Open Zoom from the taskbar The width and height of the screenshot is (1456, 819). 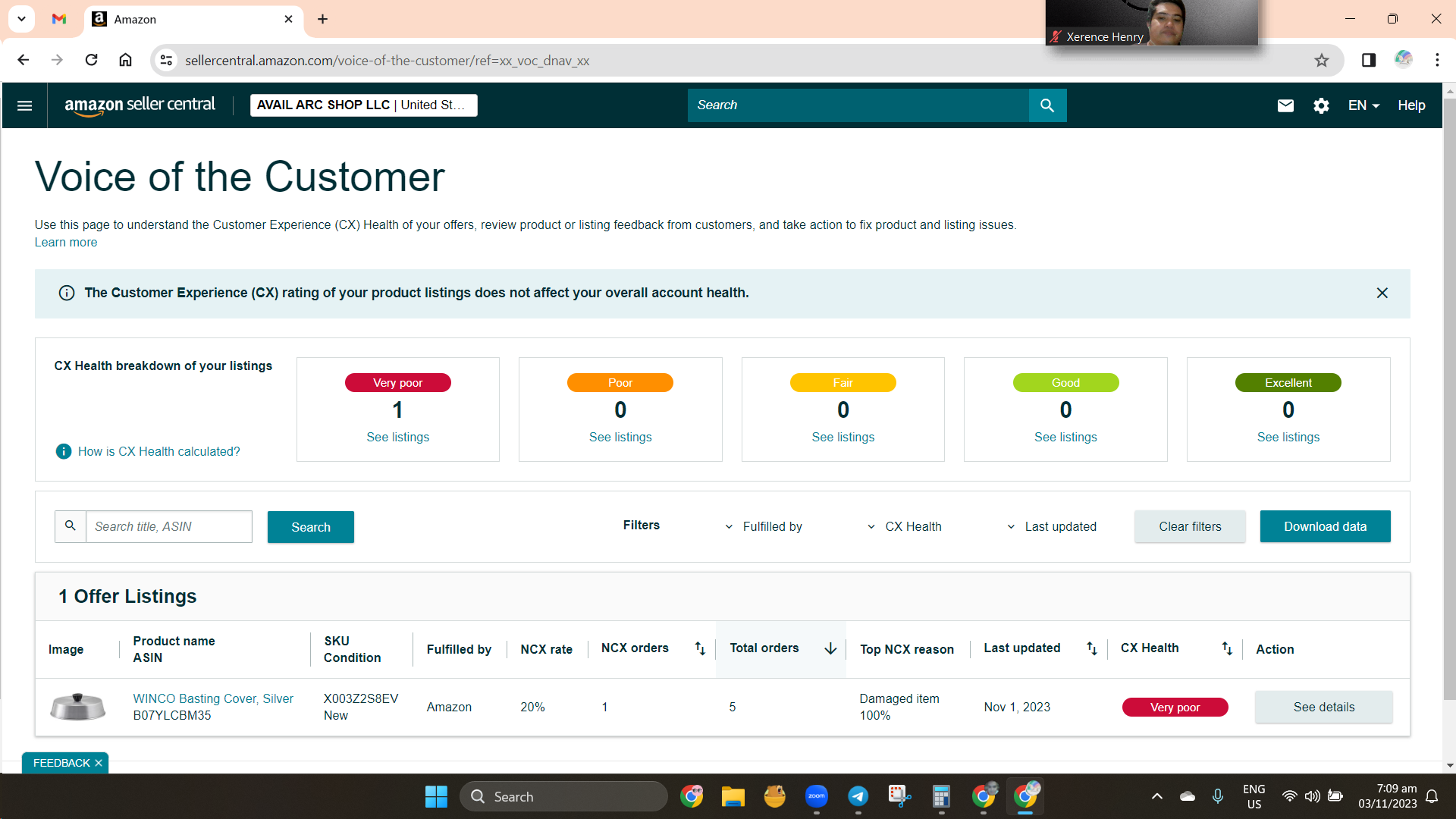click(817, 796)
